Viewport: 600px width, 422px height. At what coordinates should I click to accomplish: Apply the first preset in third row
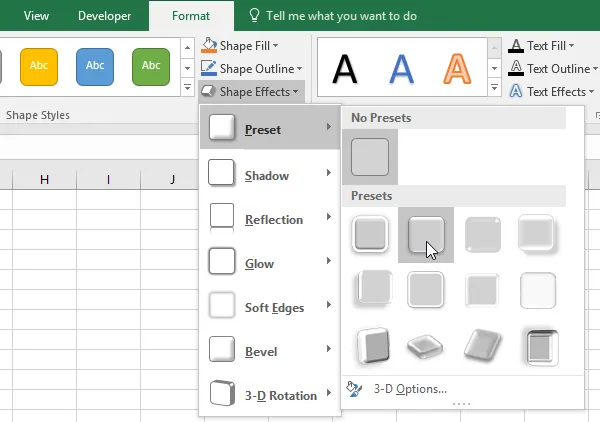pos(373,345)
